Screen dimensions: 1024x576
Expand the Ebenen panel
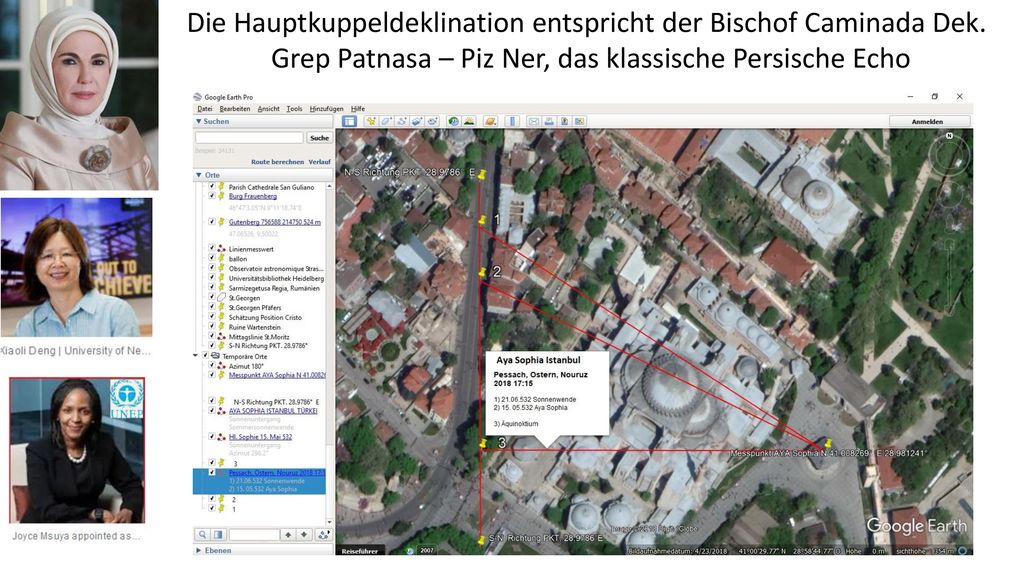[x=199, y=551]
